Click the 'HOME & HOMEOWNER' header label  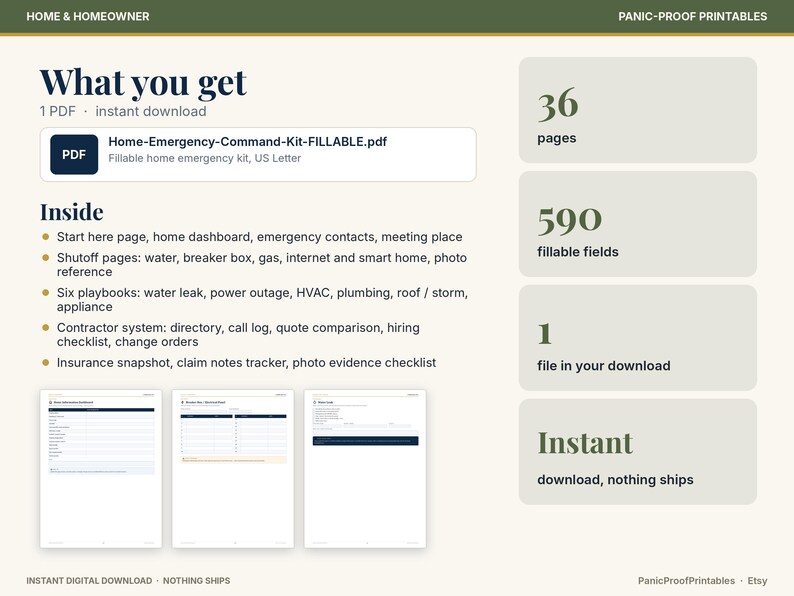[x=88, y=16]
